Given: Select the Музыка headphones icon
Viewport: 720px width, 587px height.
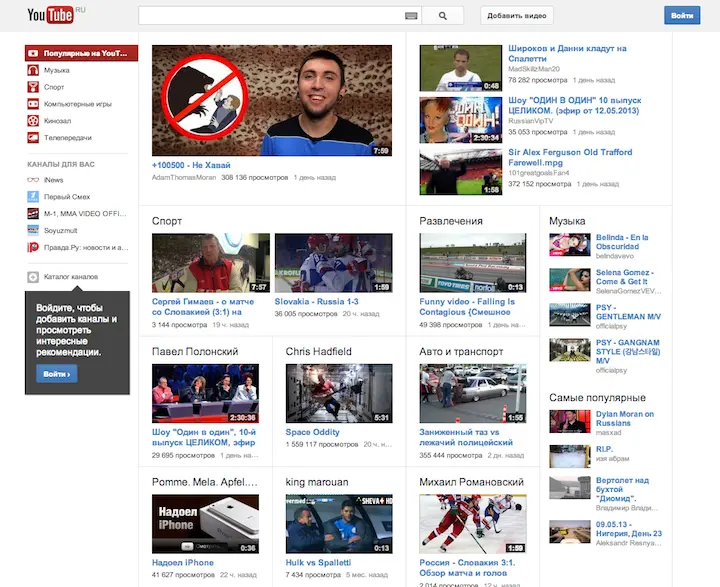Looking at the screenshot, I should pos(33,70).
